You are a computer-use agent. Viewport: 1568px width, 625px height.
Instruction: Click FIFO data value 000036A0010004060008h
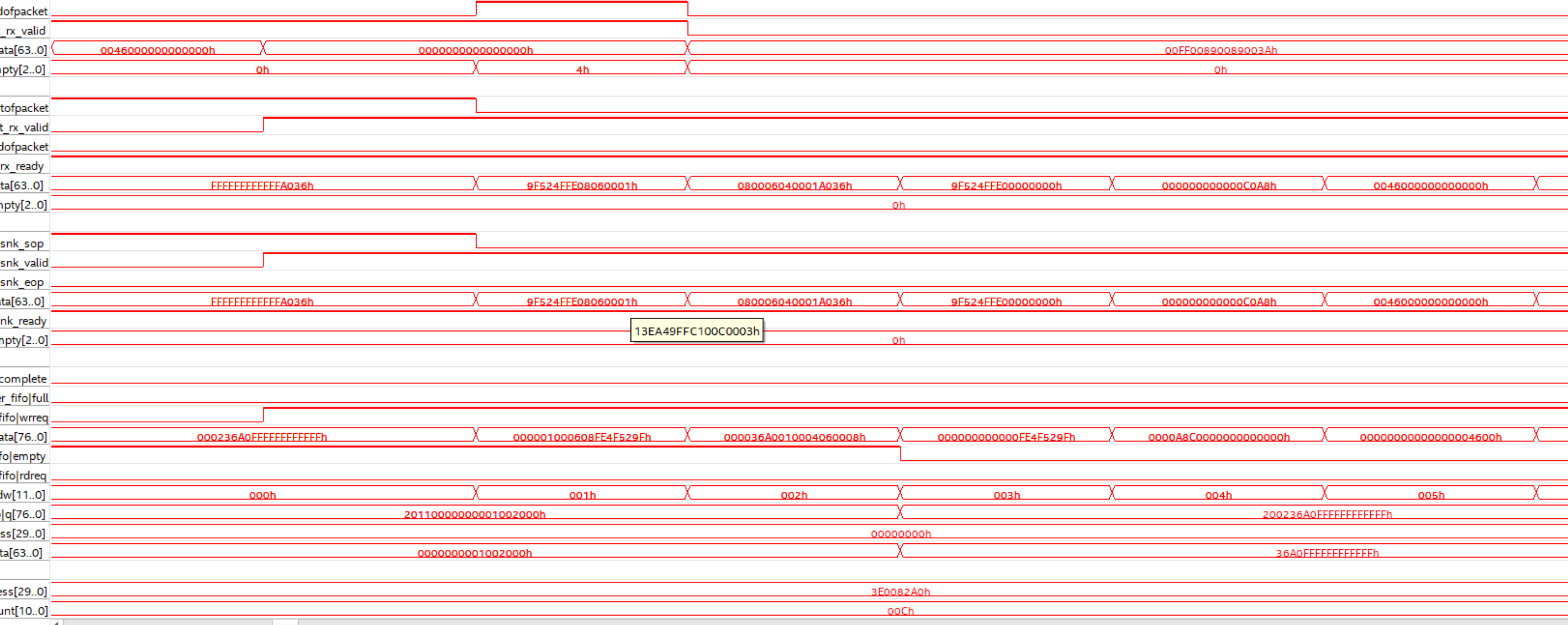click(x=794, y=437)
